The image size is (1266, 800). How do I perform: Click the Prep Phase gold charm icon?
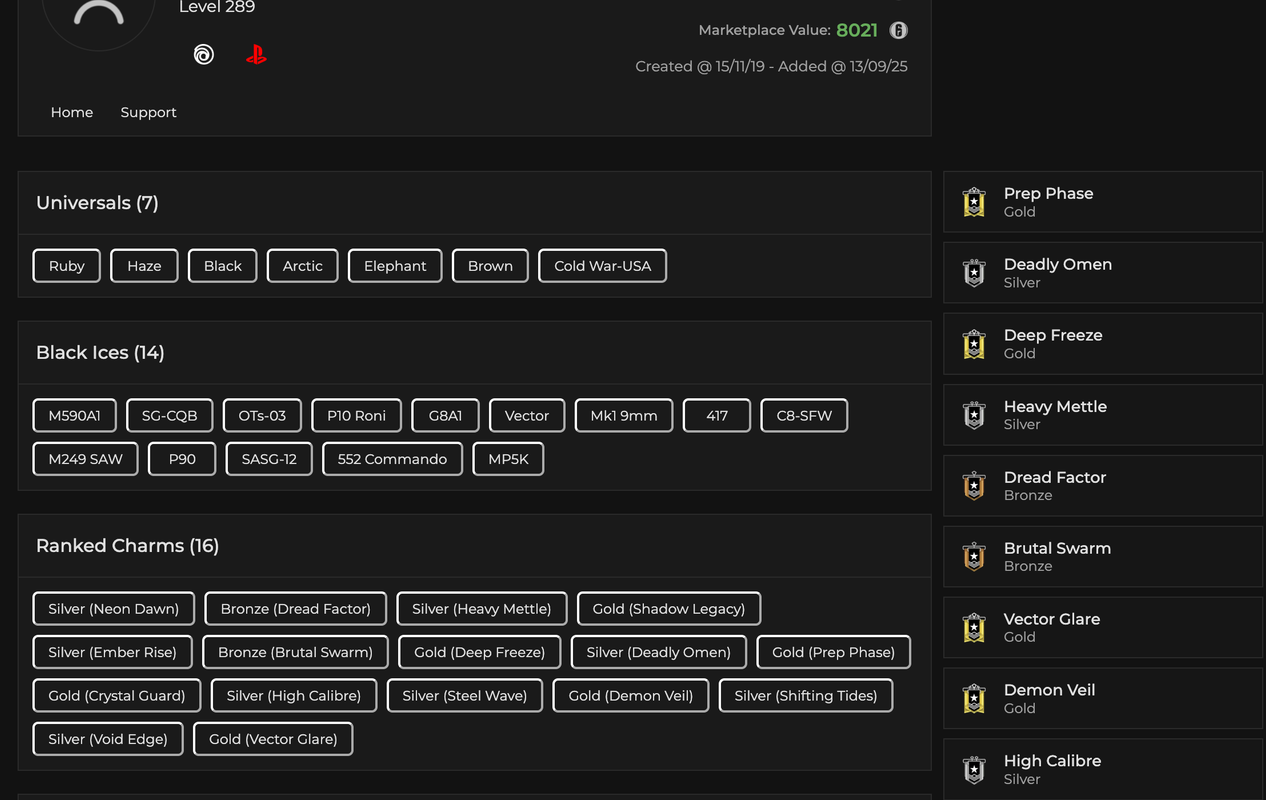974,202
